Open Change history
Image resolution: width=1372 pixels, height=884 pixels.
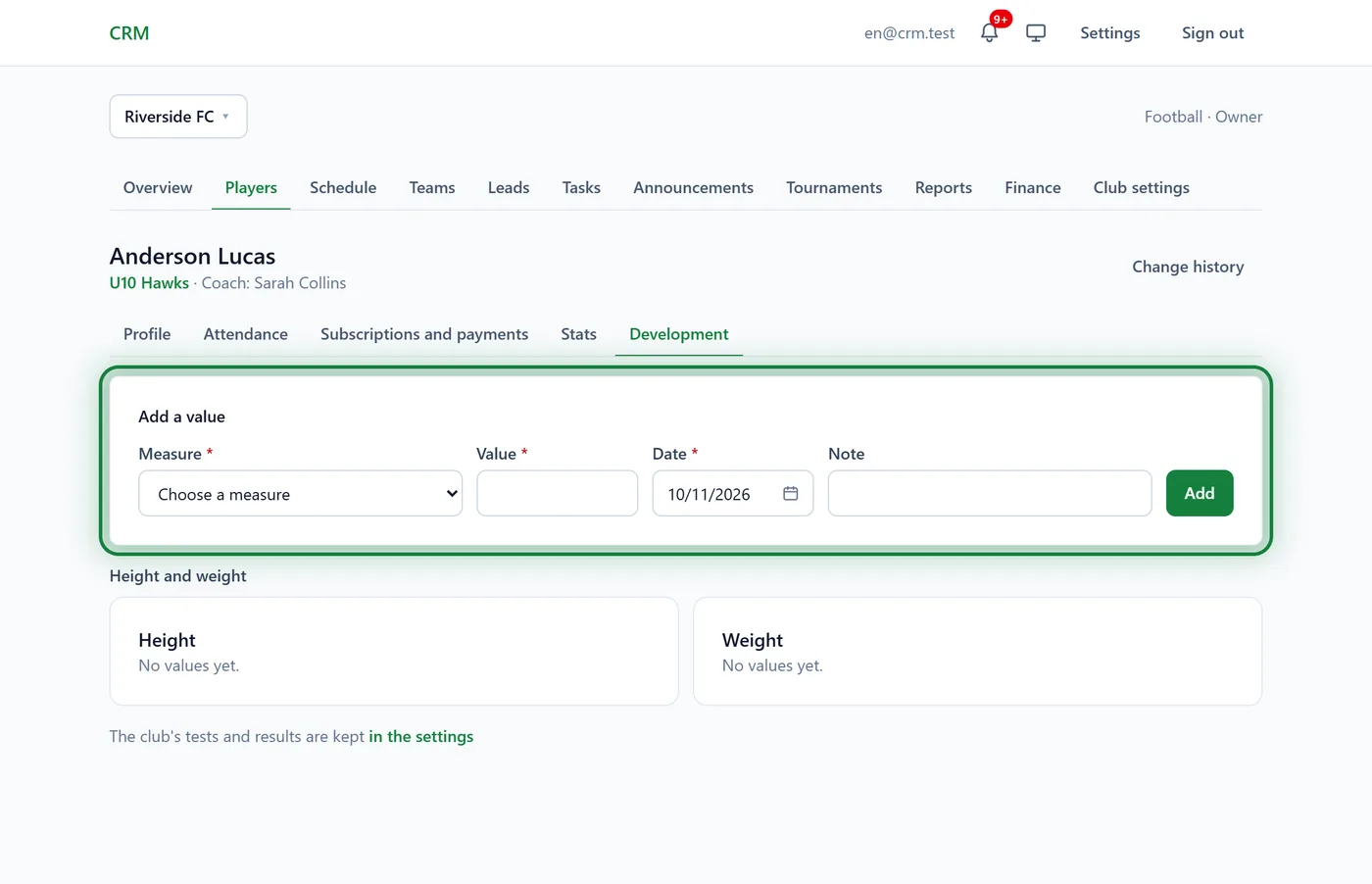(x=1188, y=267)
